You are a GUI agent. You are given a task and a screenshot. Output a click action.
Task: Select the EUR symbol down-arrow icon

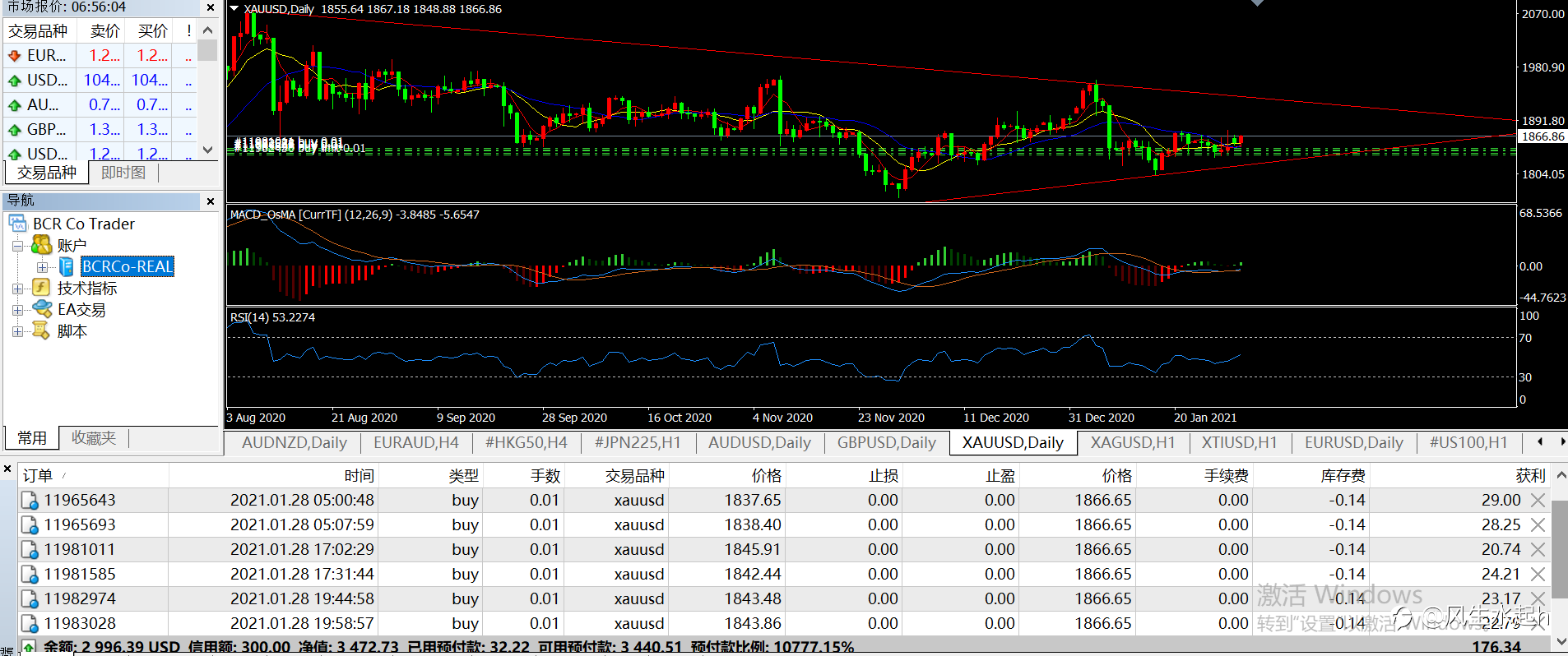pos(15,56)
